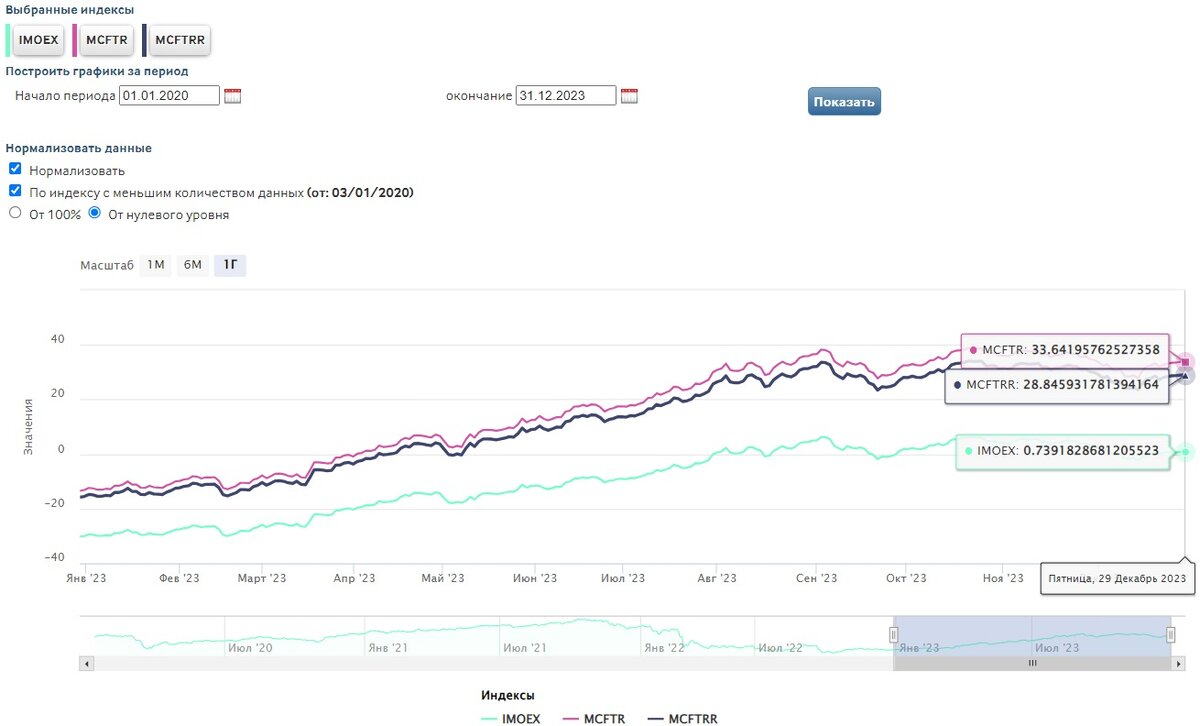Viewport: 1200px width, 726px height.
Task: Click the navigator horizontal scrollbar thumb
Action: tap(1032, 663)
